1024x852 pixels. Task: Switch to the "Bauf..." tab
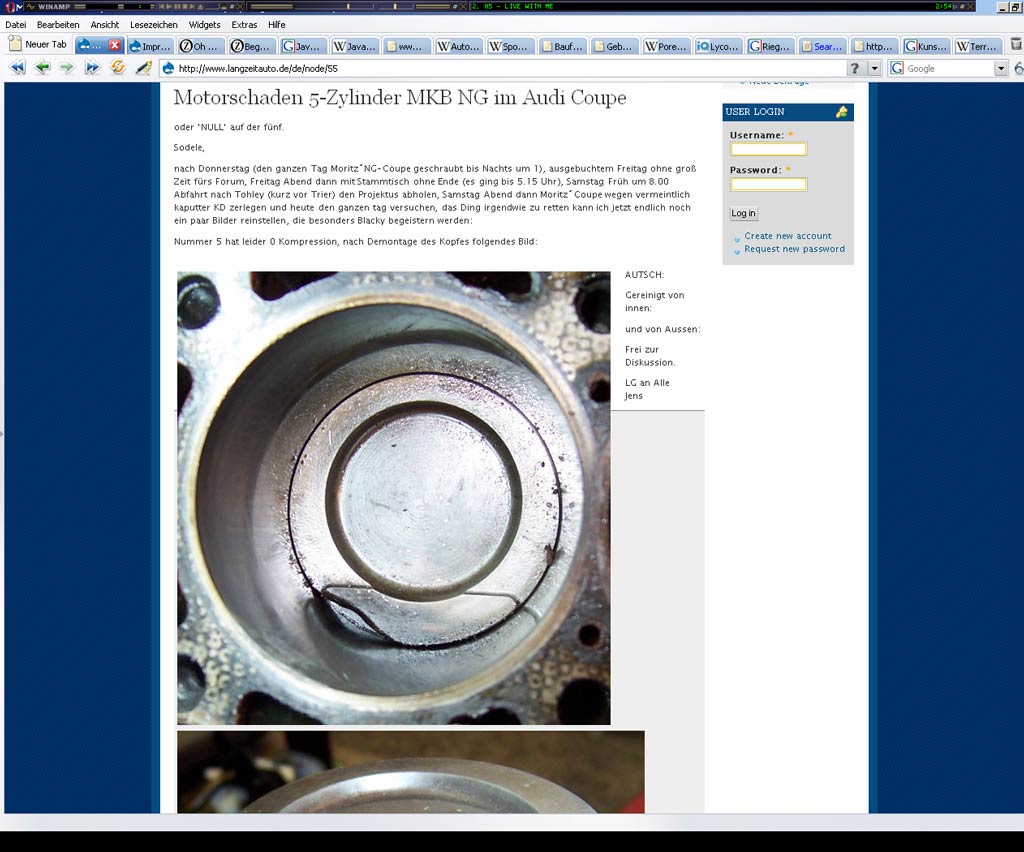(562, 46)
